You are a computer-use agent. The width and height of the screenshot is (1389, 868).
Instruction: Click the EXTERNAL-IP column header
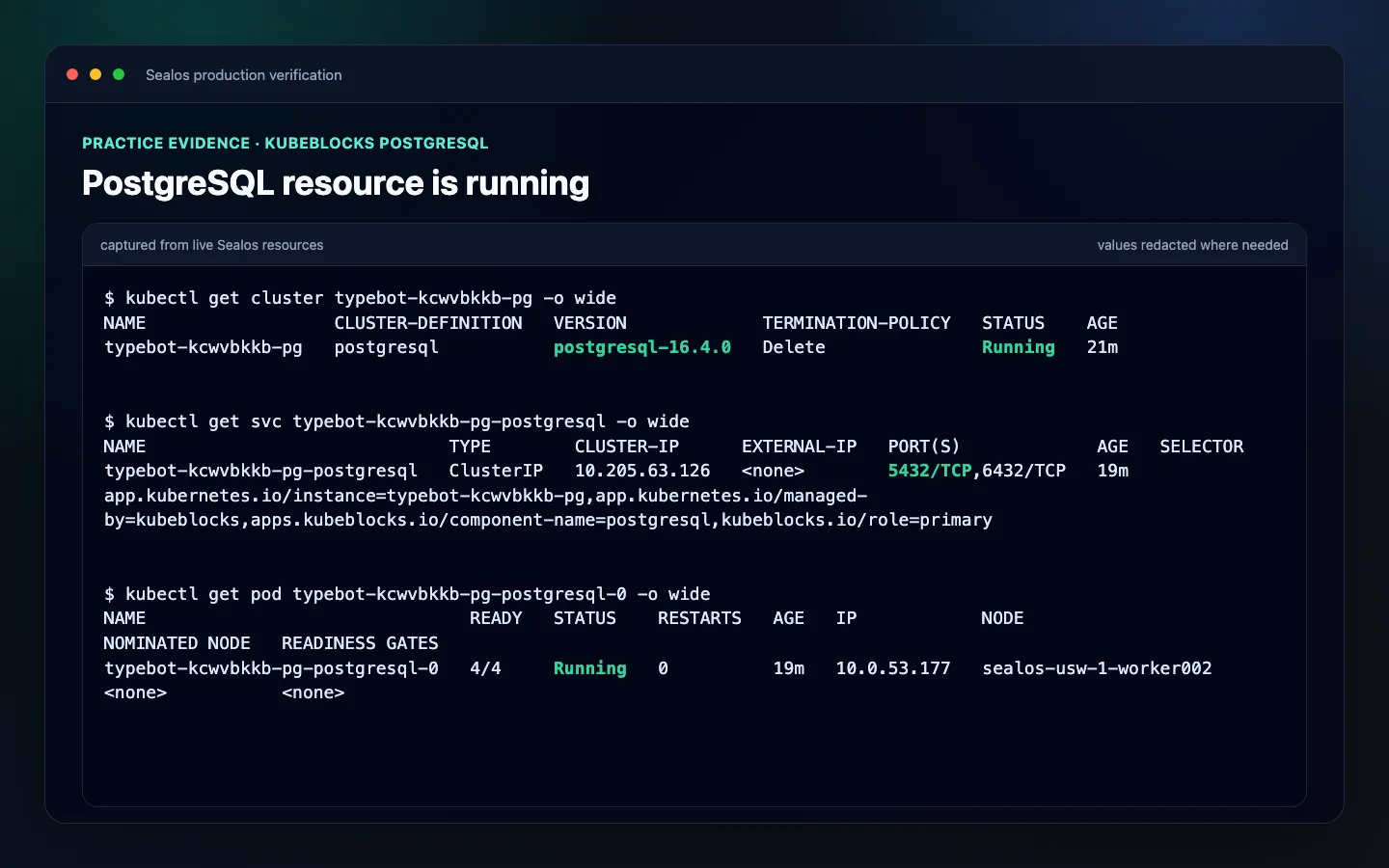[799, 447]
